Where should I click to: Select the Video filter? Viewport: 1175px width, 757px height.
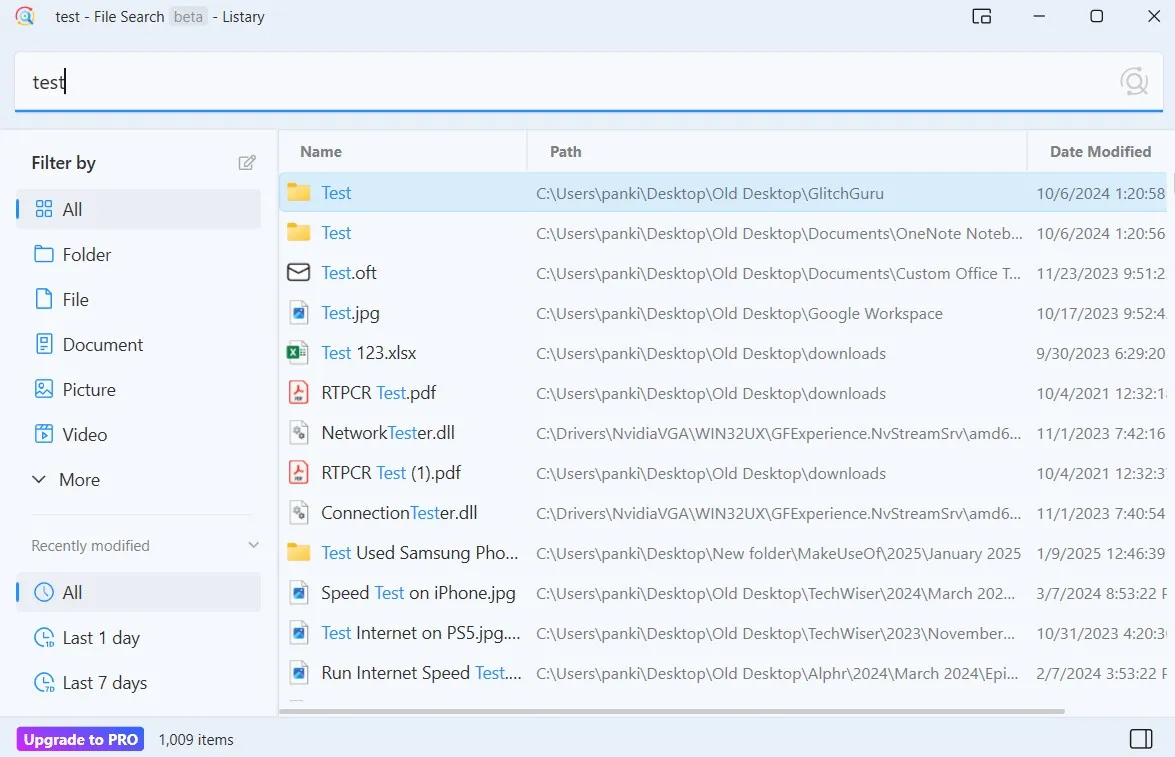(84, 435)
